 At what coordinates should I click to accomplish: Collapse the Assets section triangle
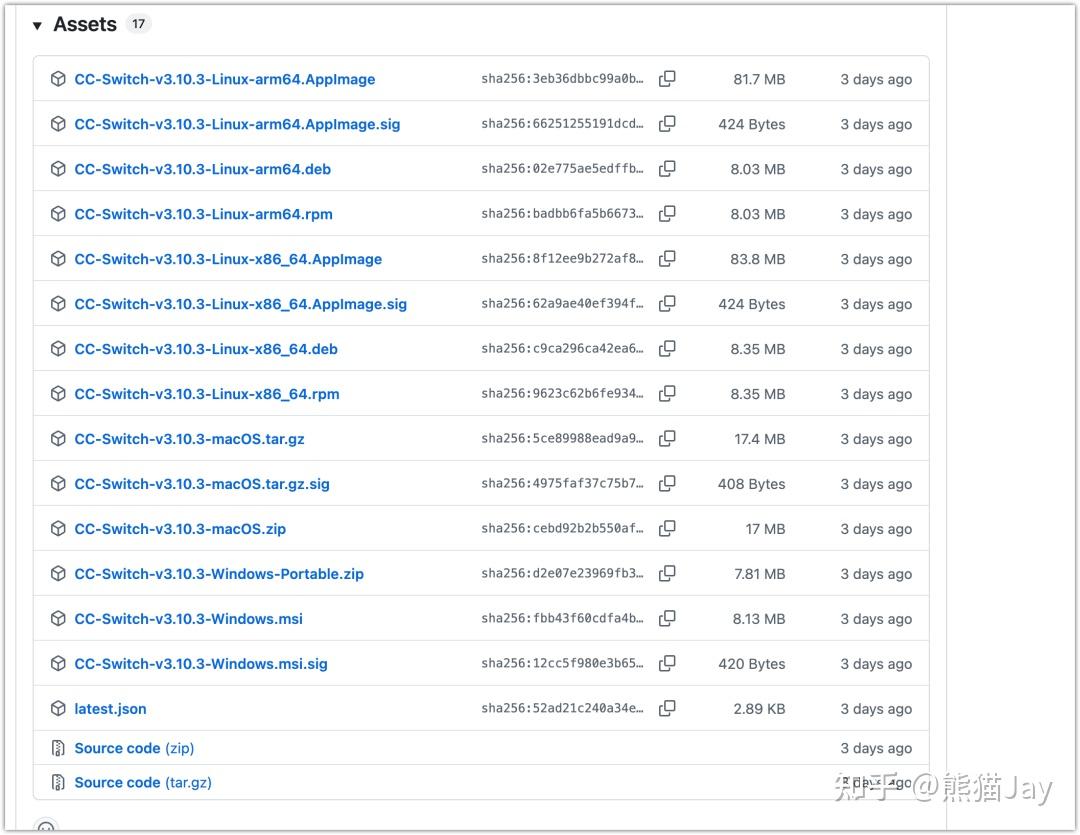point(37,26)
